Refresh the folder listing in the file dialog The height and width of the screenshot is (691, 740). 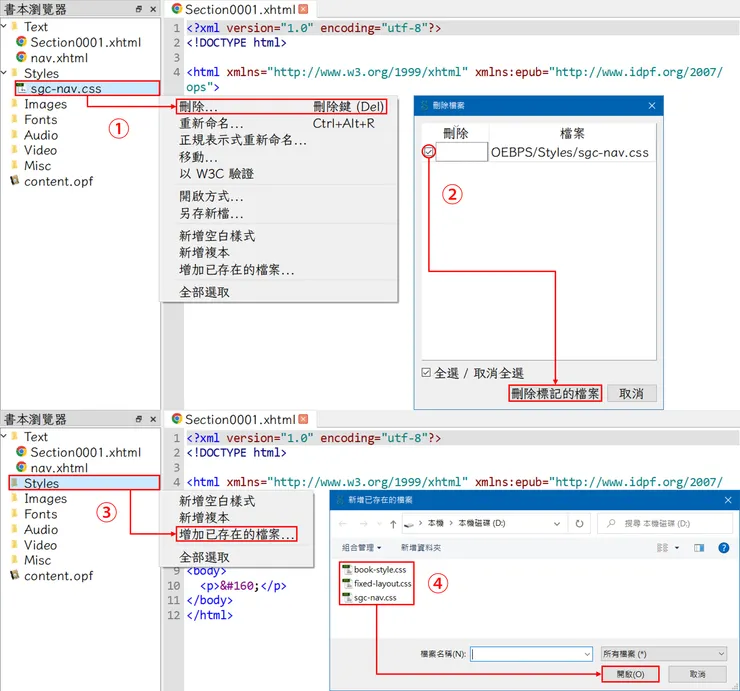[x=579, y=523]
